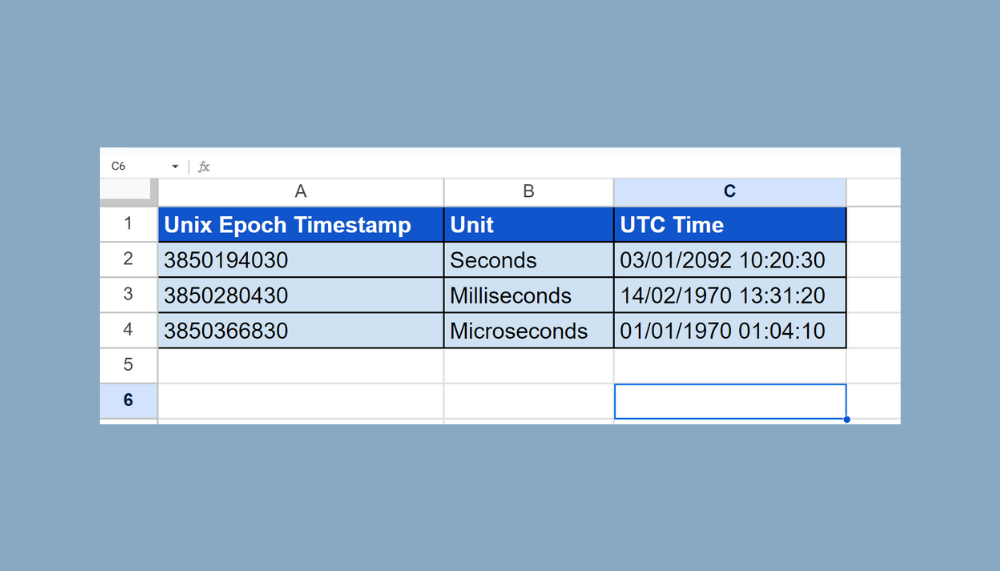Select the UTC Time header cell
The image size is (1000, 571).
tap(729, 225)
